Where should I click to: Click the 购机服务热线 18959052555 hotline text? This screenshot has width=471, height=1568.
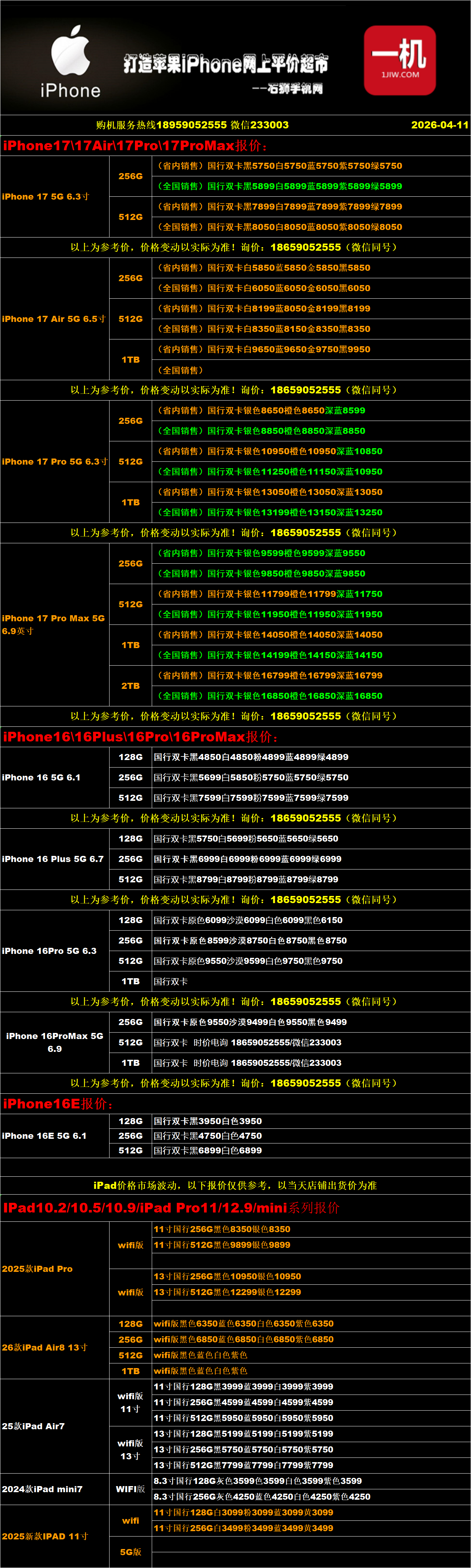(x=192, y=125)
